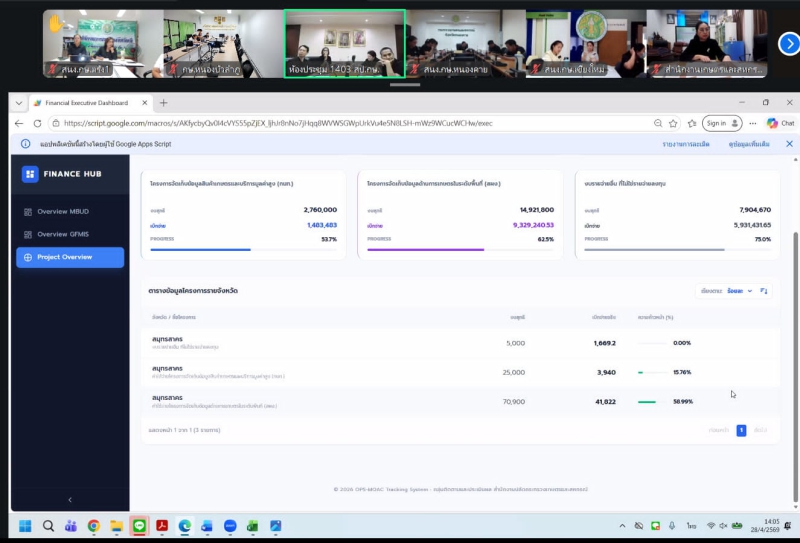Click the Finance Hub logo icon

[x=30, y=174]
